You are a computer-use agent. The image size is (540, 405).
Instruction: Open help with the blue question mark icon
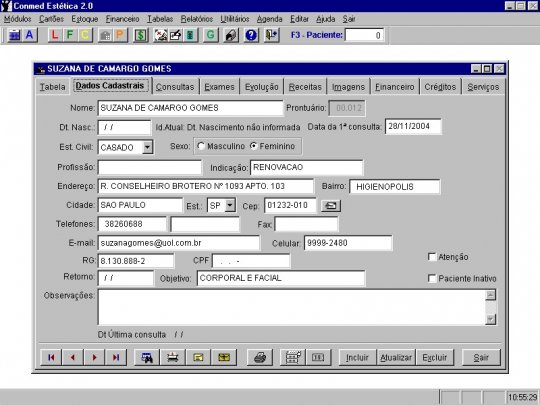click(251, 35)
